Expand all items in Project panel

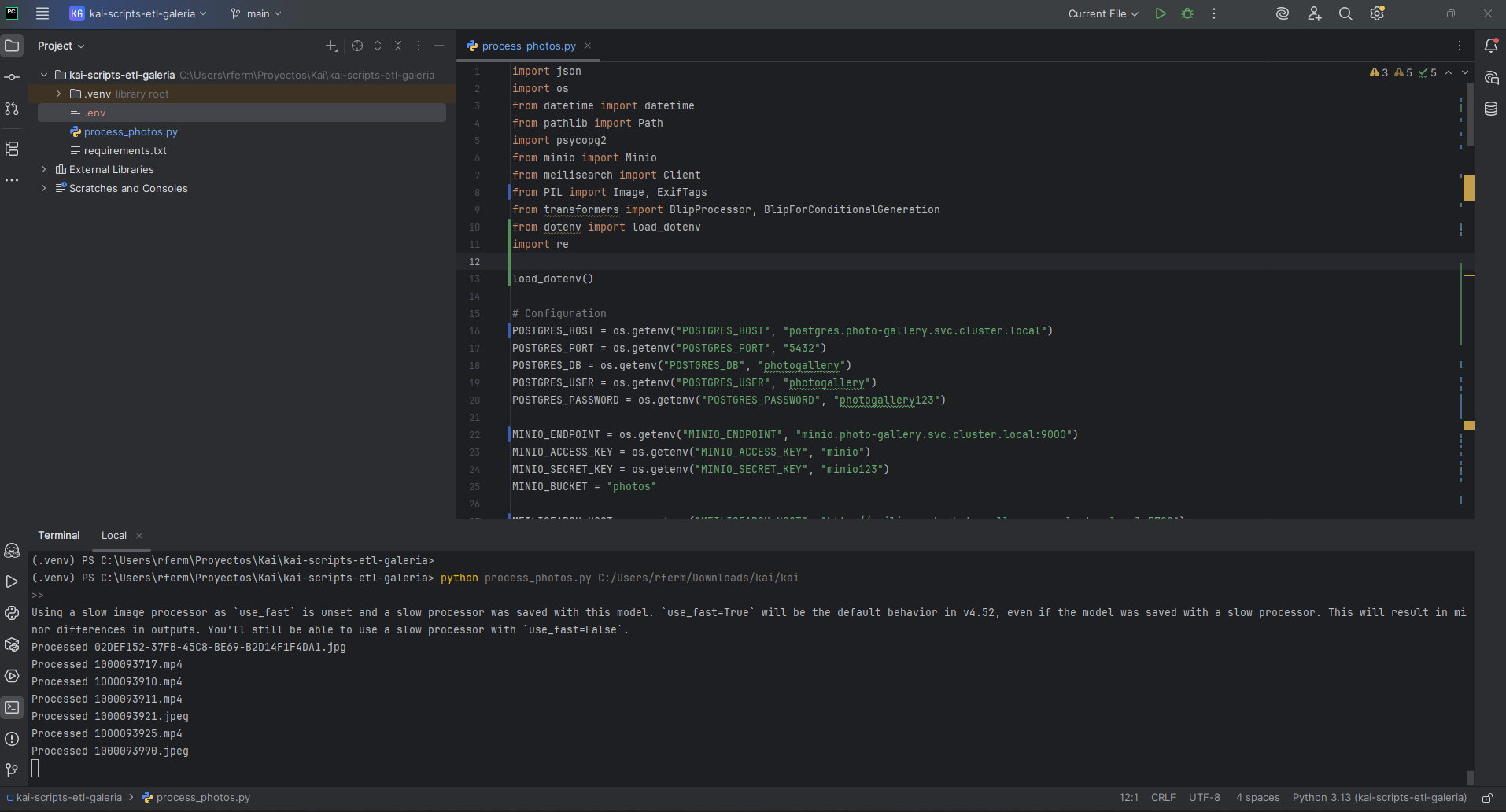(x=378, y=46)
